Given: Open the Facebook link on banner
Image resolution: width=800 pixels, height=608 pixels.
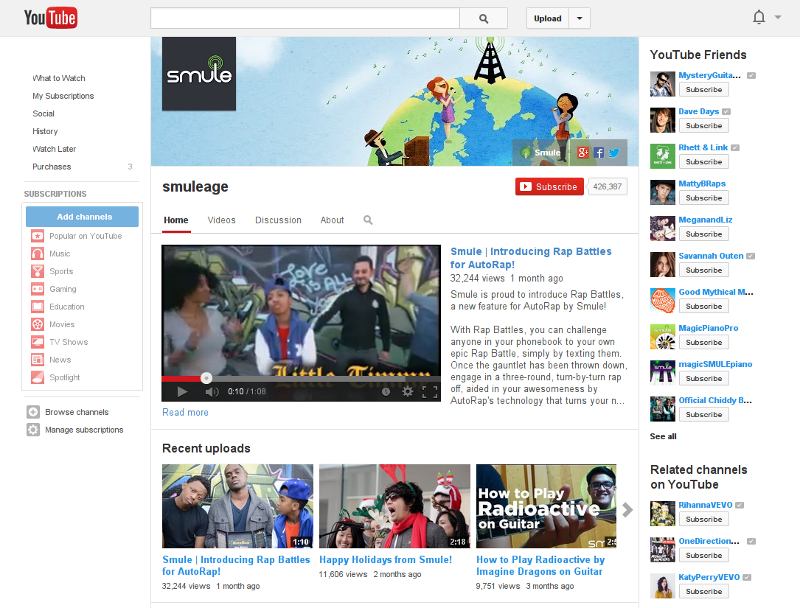Looking at the screenshot, I should click(599, 153).
